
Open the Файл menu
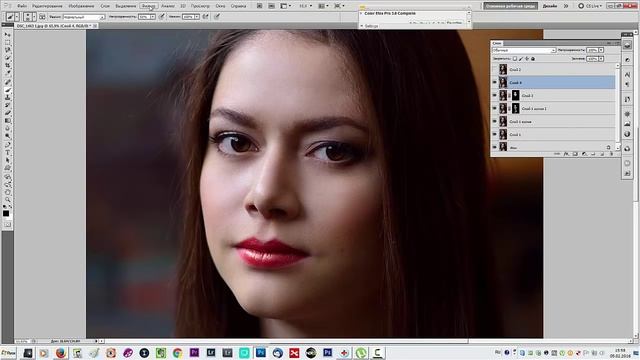pos(22,6)
